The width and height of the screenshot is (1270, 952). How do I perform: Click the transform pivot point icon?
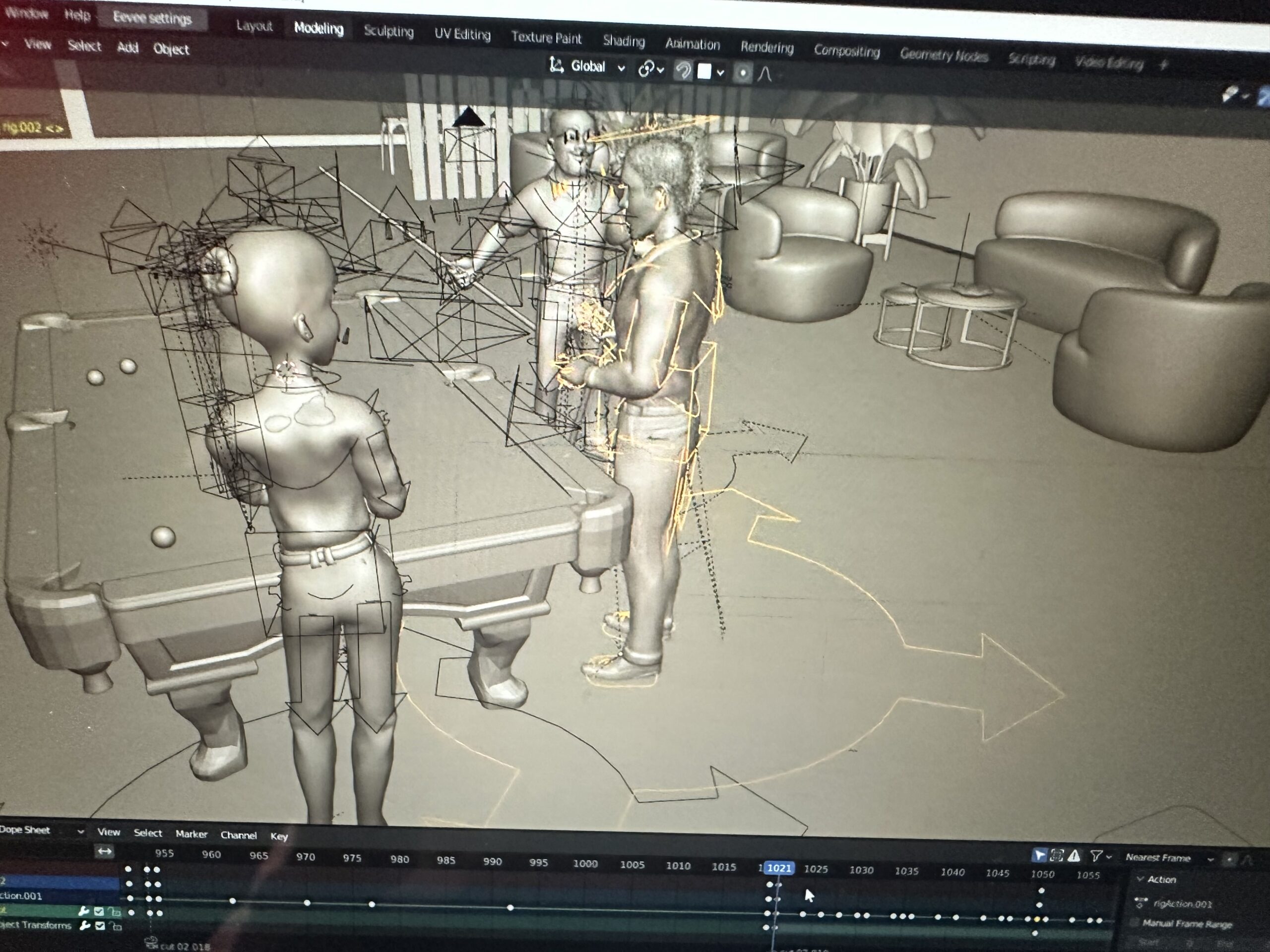646,69
